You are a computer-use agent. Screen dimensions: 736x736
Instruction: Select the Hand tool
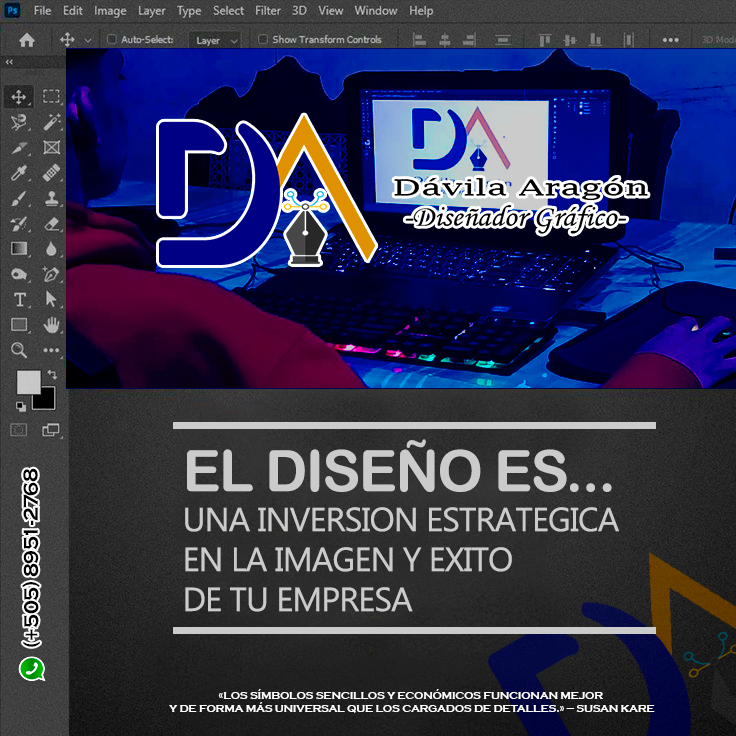point(52,325)
